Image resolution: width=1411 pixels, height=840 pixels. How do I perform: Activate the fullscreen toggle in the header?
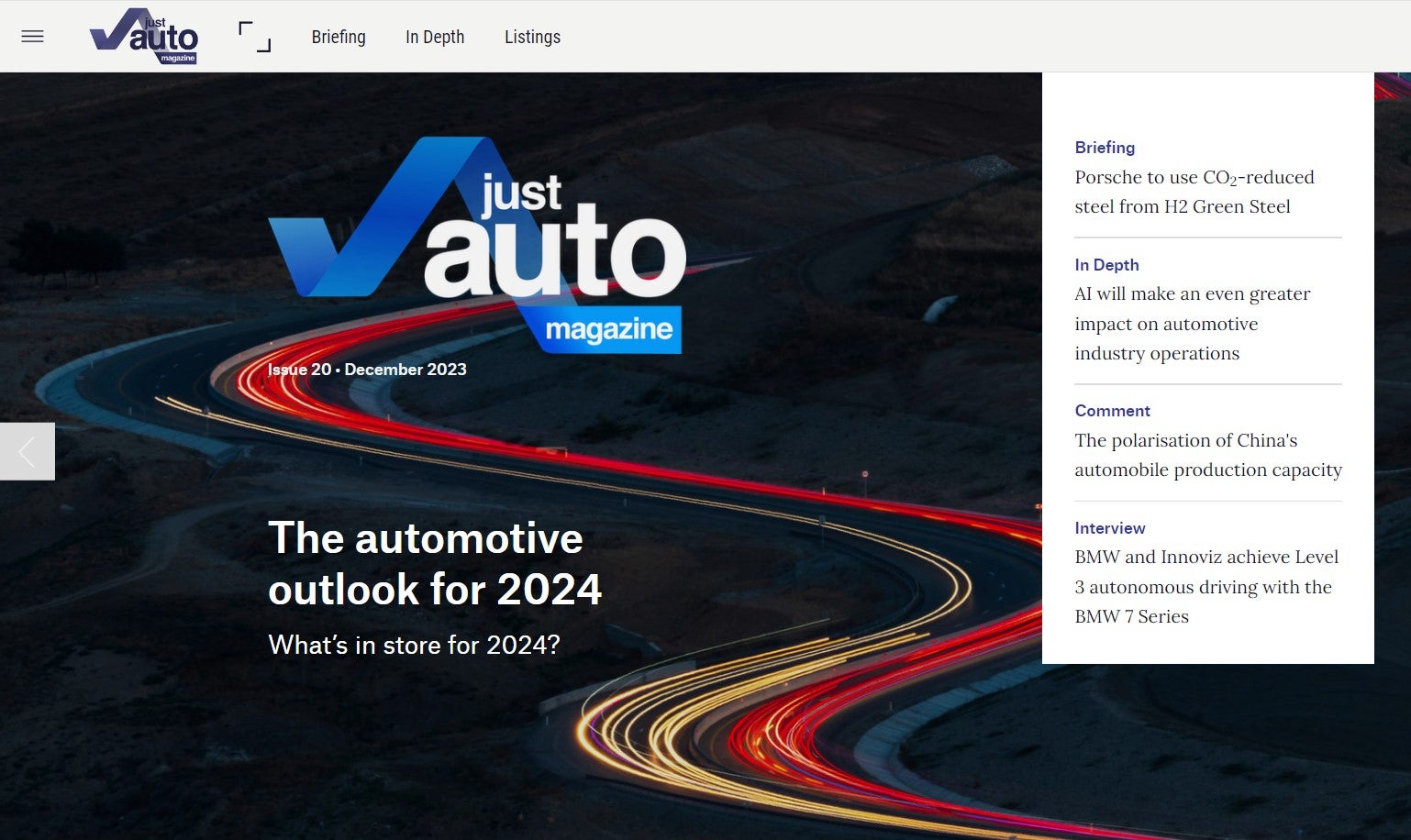[254, 36]
